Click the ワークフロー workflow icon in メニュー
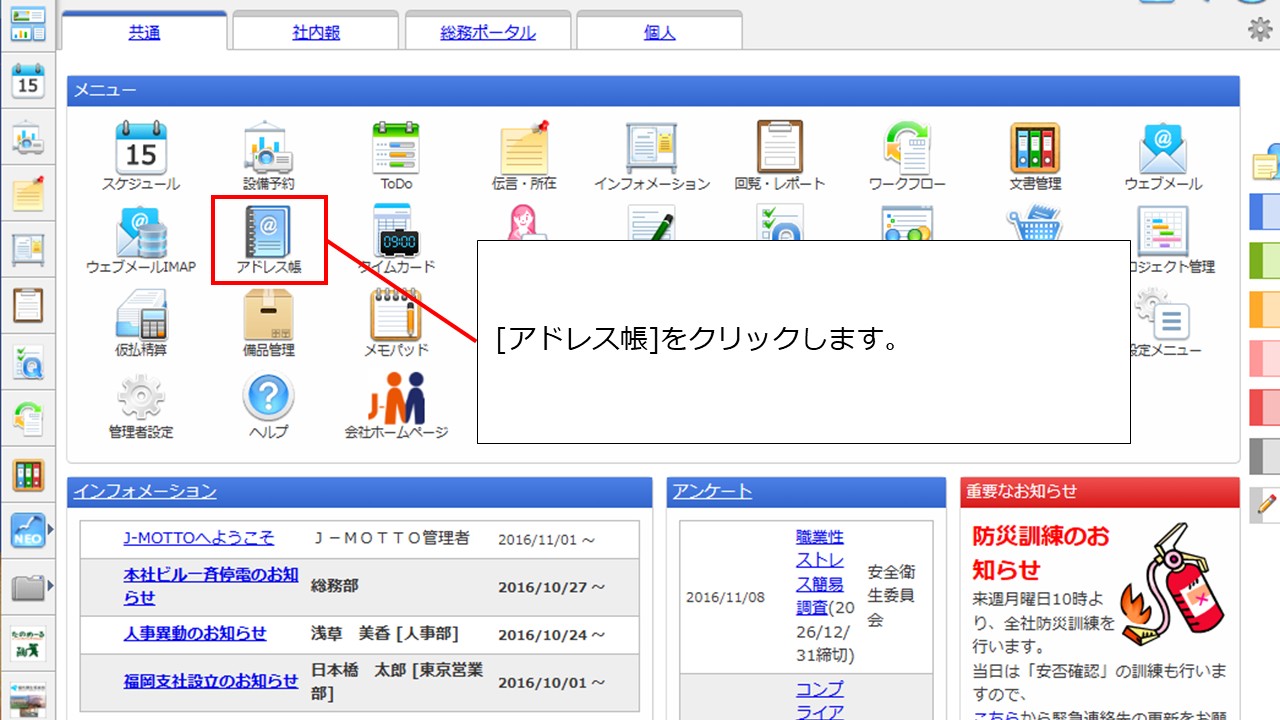The width and height of the screenshot is (1280, 720). coord(908,155)
